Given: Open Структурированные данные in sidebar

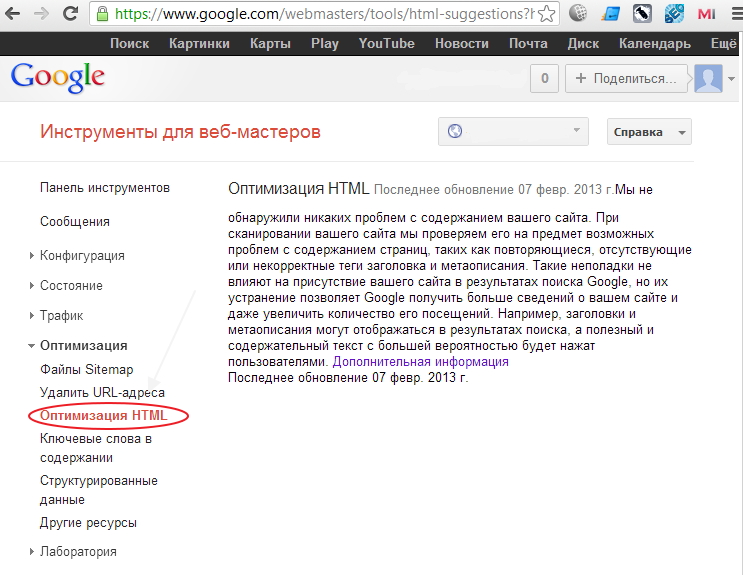Looking at the screenshot, I should click(99, 490).
